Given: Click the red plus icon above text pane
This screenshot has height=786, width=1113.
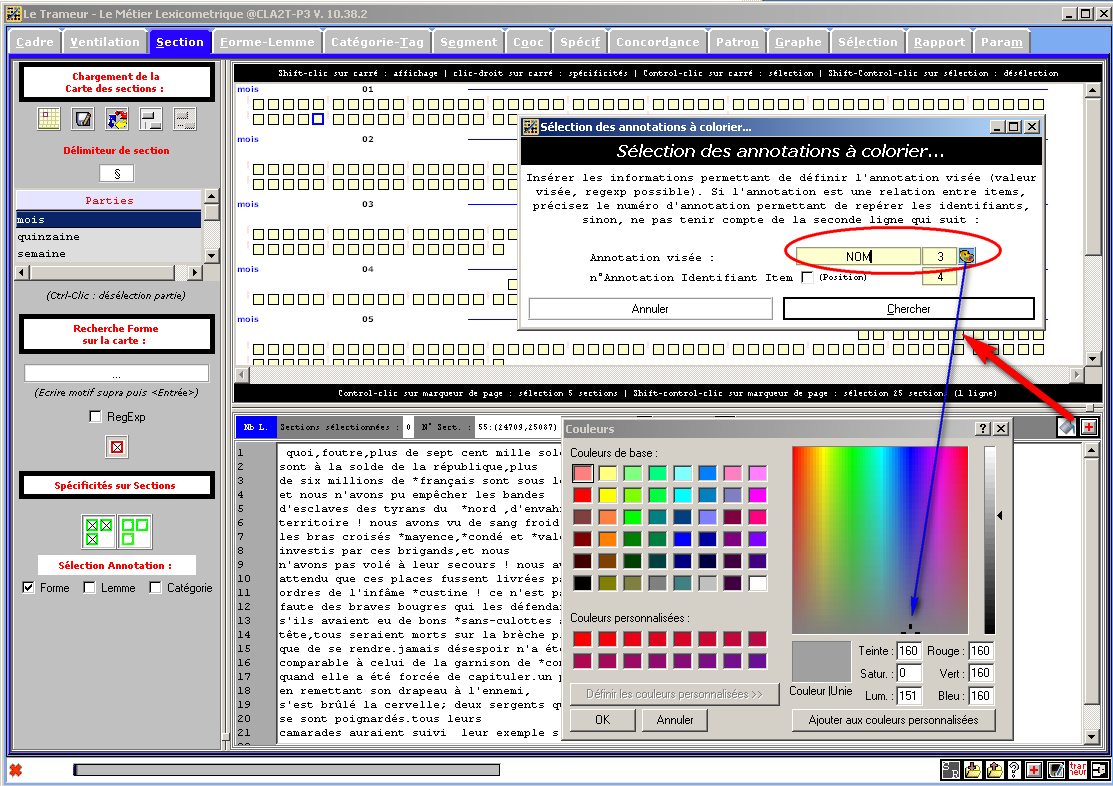Looking at the screenshot, I should [x=1089, y=427].
